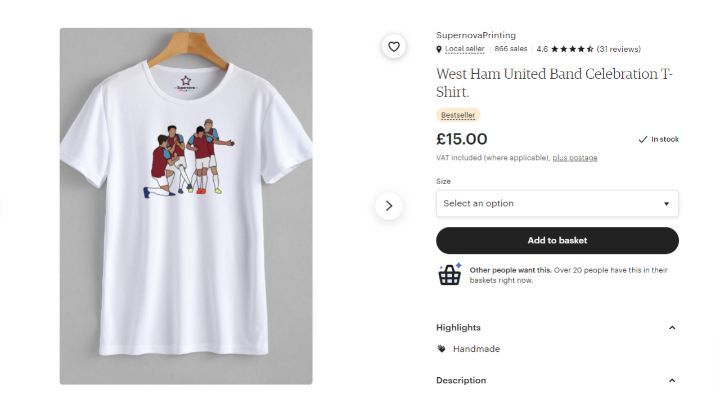
Task: Open the SupernovaPrinting shop link
Action: (476, 35)
